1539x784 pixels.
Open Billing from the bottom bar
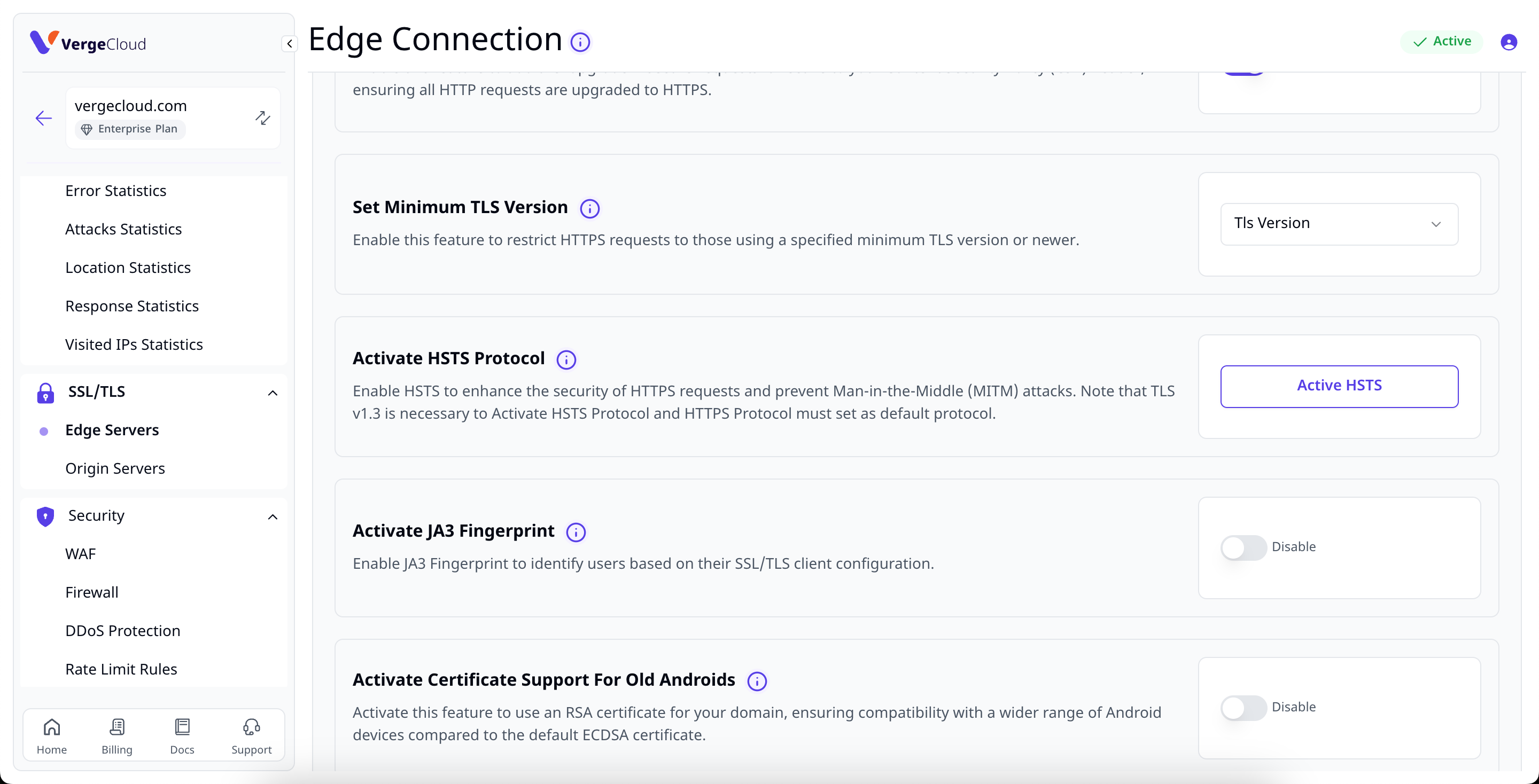click(x=116, y=735)
